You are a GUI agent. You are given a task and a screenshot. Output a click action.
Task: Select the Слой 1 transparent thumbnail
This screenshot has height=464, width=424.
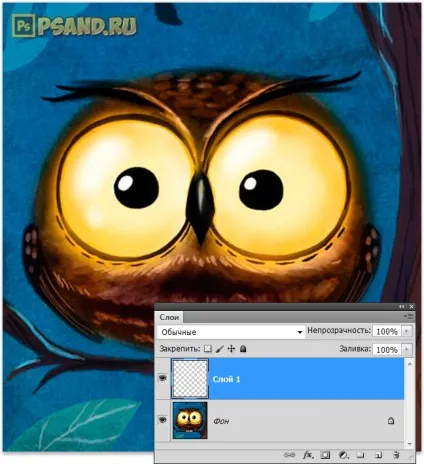pyautogui.click(x=190, y=379)
